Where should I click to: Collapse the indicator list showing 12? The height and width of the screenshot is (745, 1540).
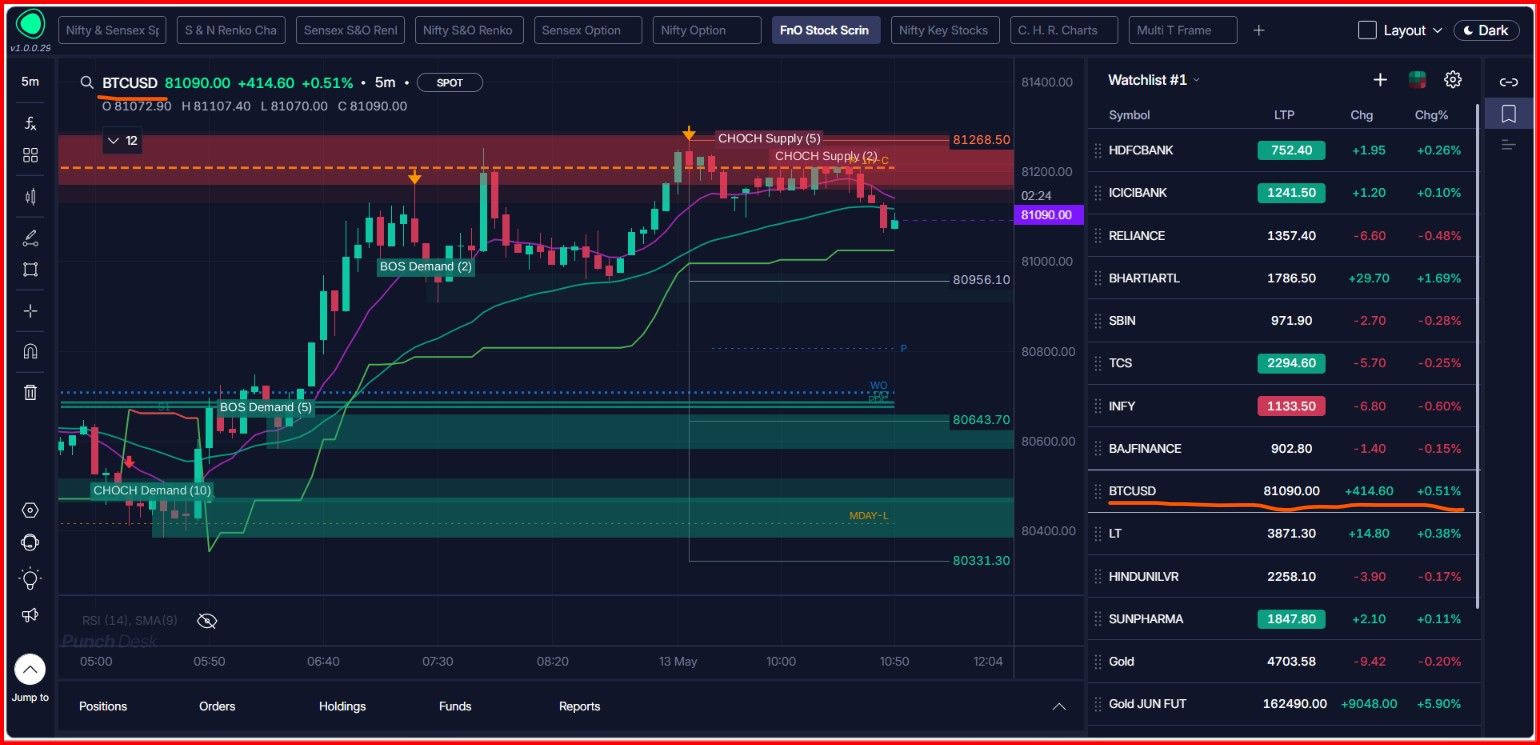click(122, 141)
